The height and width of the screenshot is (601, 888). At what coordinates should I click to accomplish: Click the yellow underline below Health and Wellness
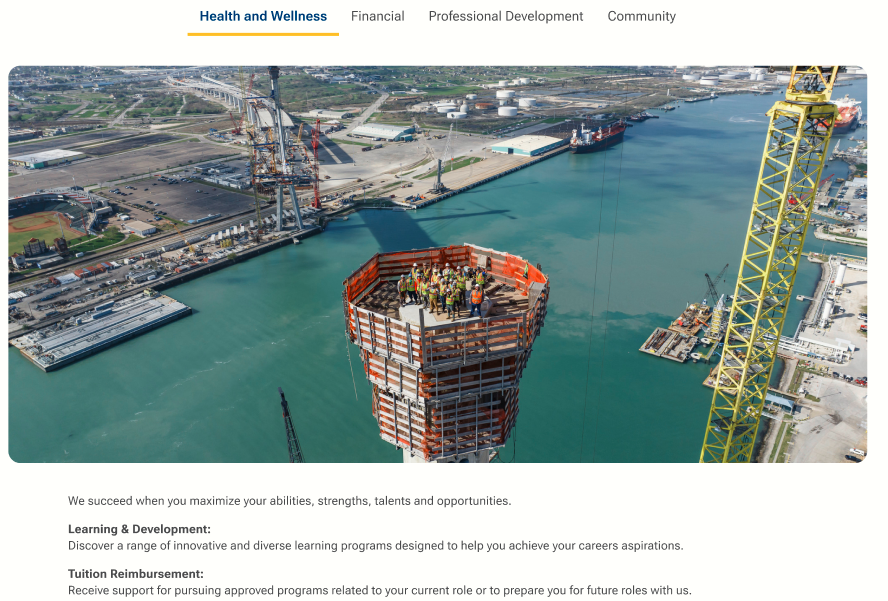(x=263, y=34)
